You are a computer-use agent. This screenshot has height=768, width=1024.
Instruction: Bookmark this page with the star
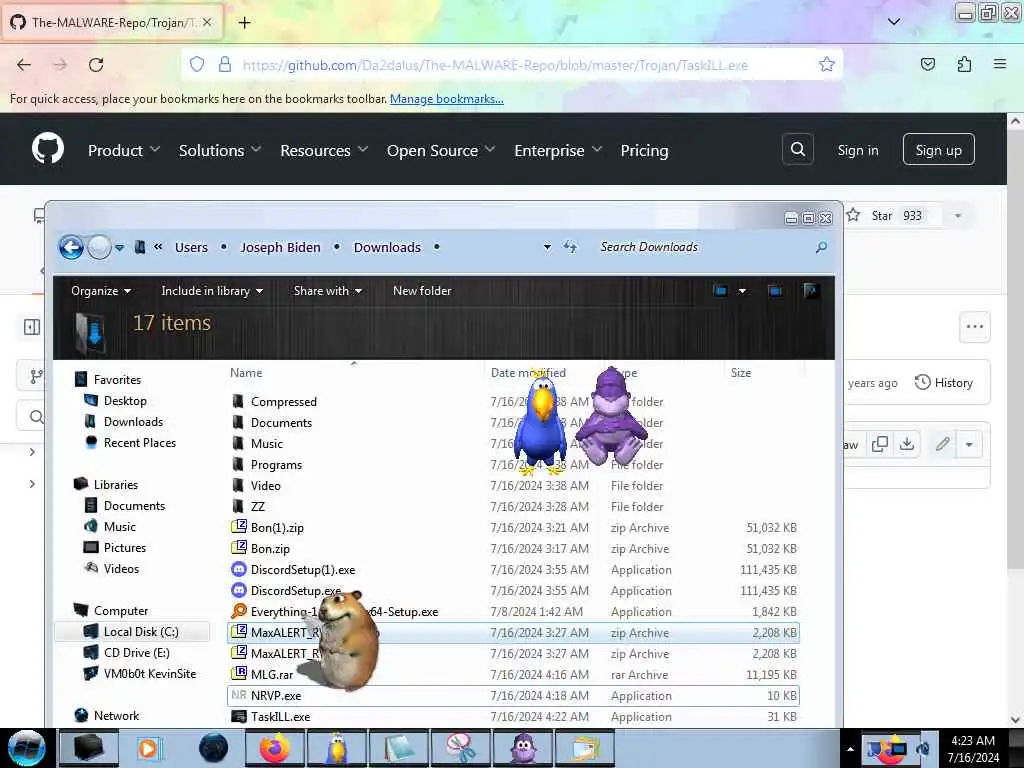826,64
